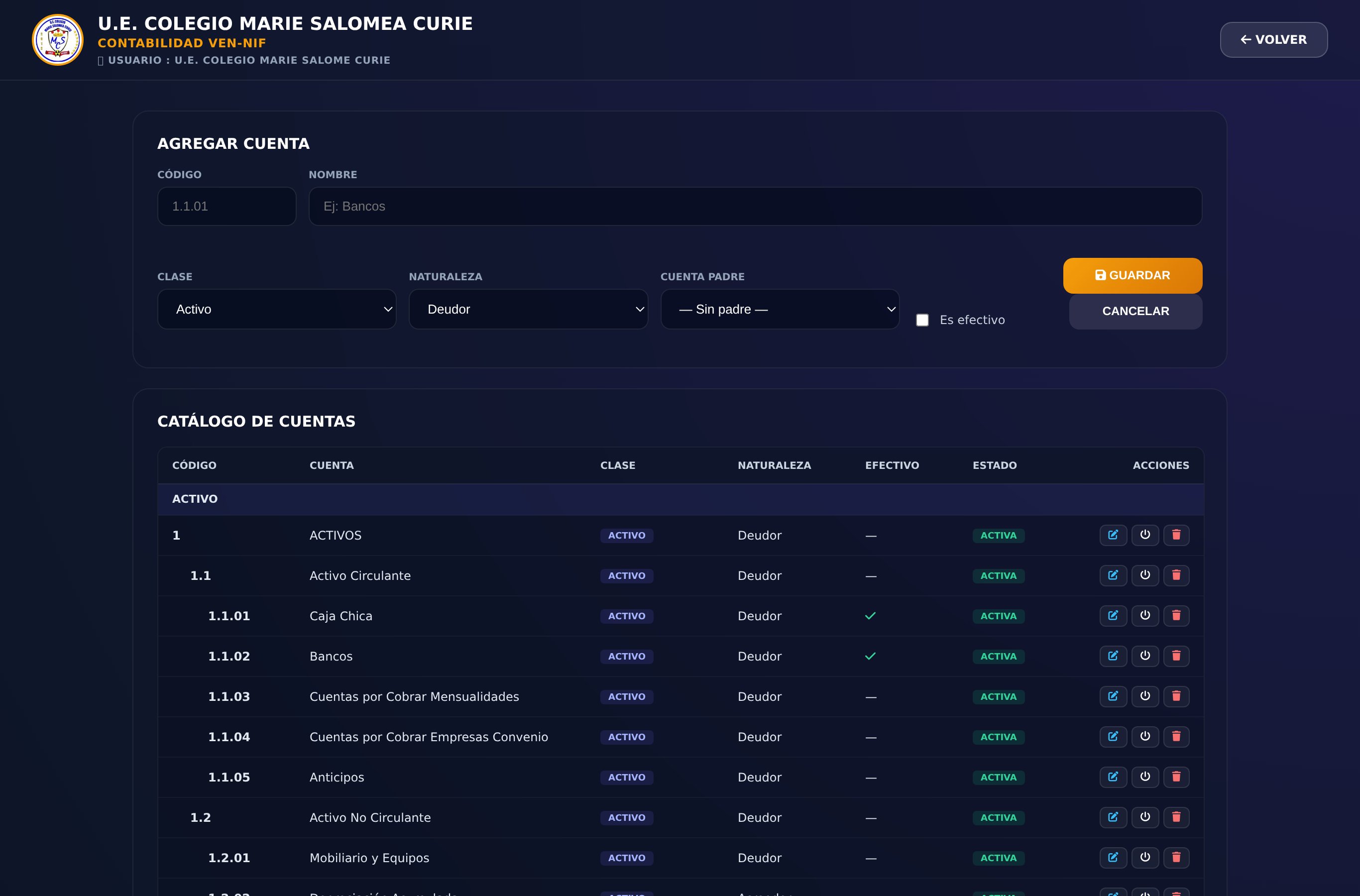
Task: Focus the Nombre input field
Action: pos(756,206)
